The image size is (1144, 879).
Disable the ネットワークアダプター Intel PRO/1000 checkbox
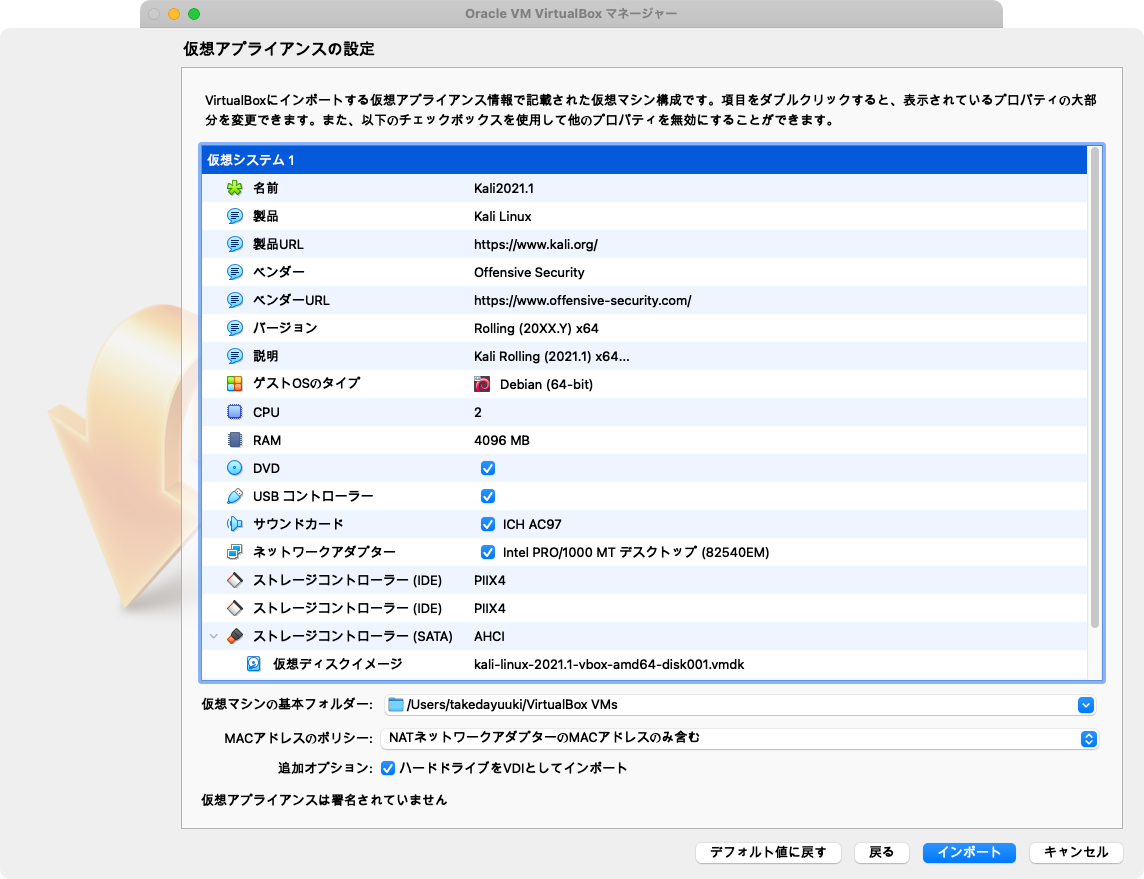487,552
